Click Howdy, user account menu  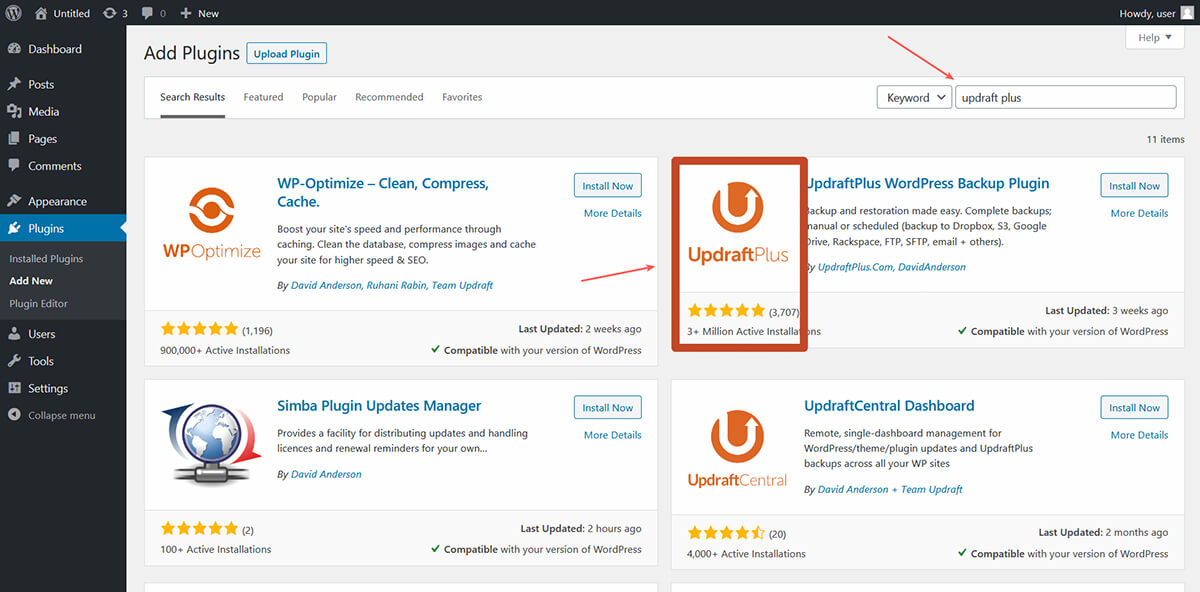(x=1157, y=13)
